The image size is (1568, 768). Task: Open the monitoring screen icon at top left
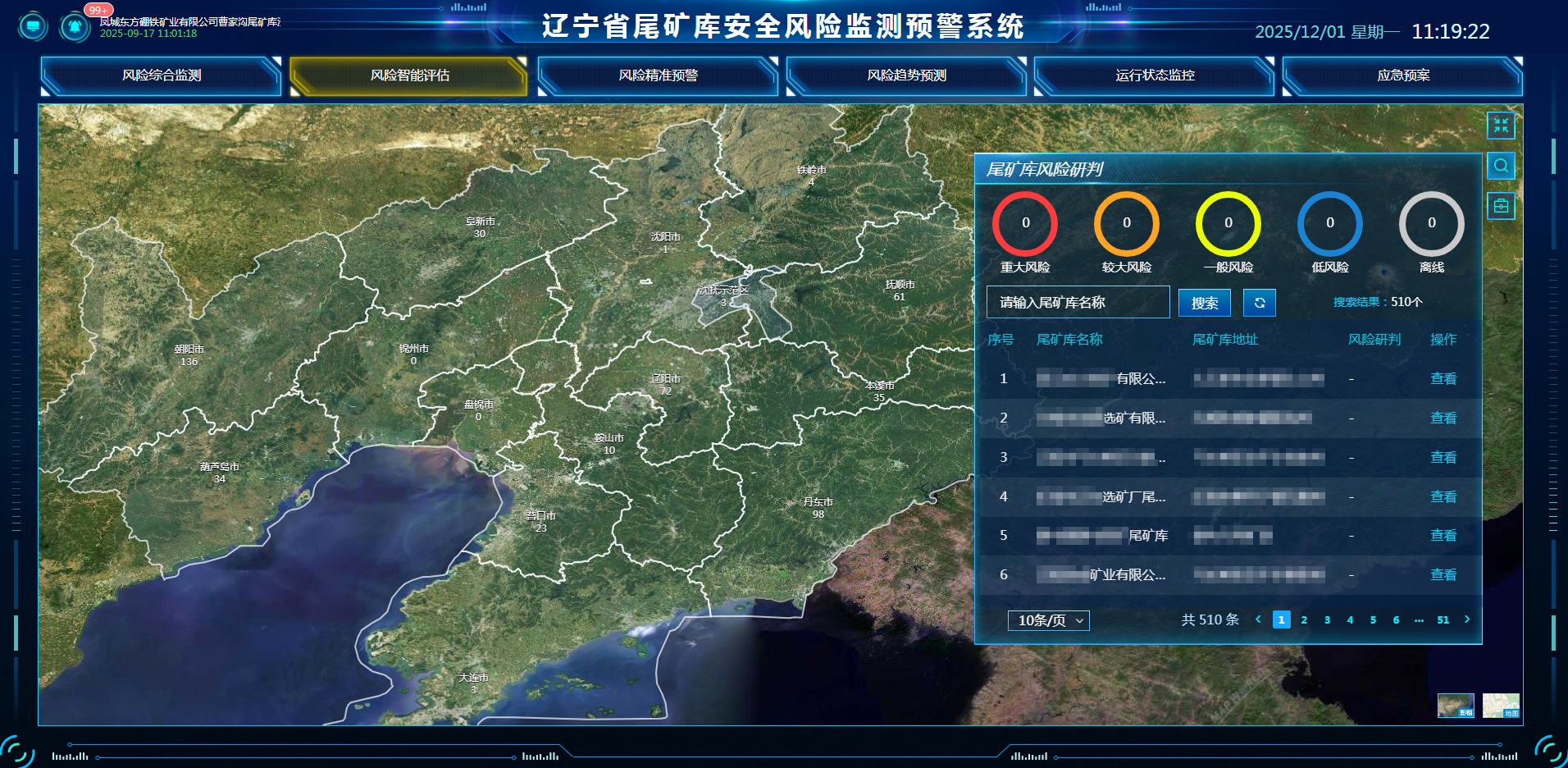(32, 25)
